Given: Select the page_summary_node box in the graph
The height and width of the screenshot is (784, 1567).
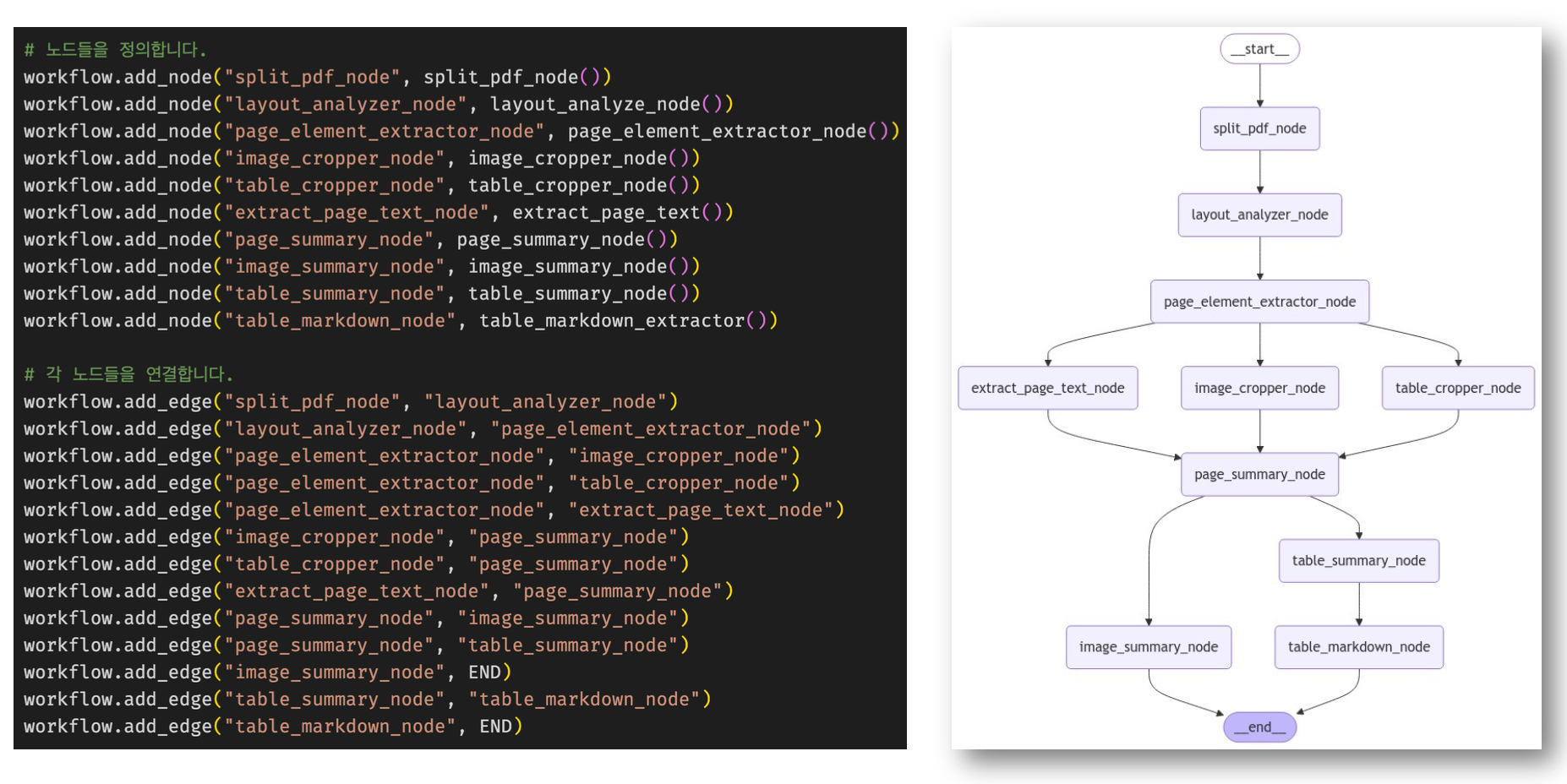Looking at the screenshot, I should click(x=1259, y=474).
